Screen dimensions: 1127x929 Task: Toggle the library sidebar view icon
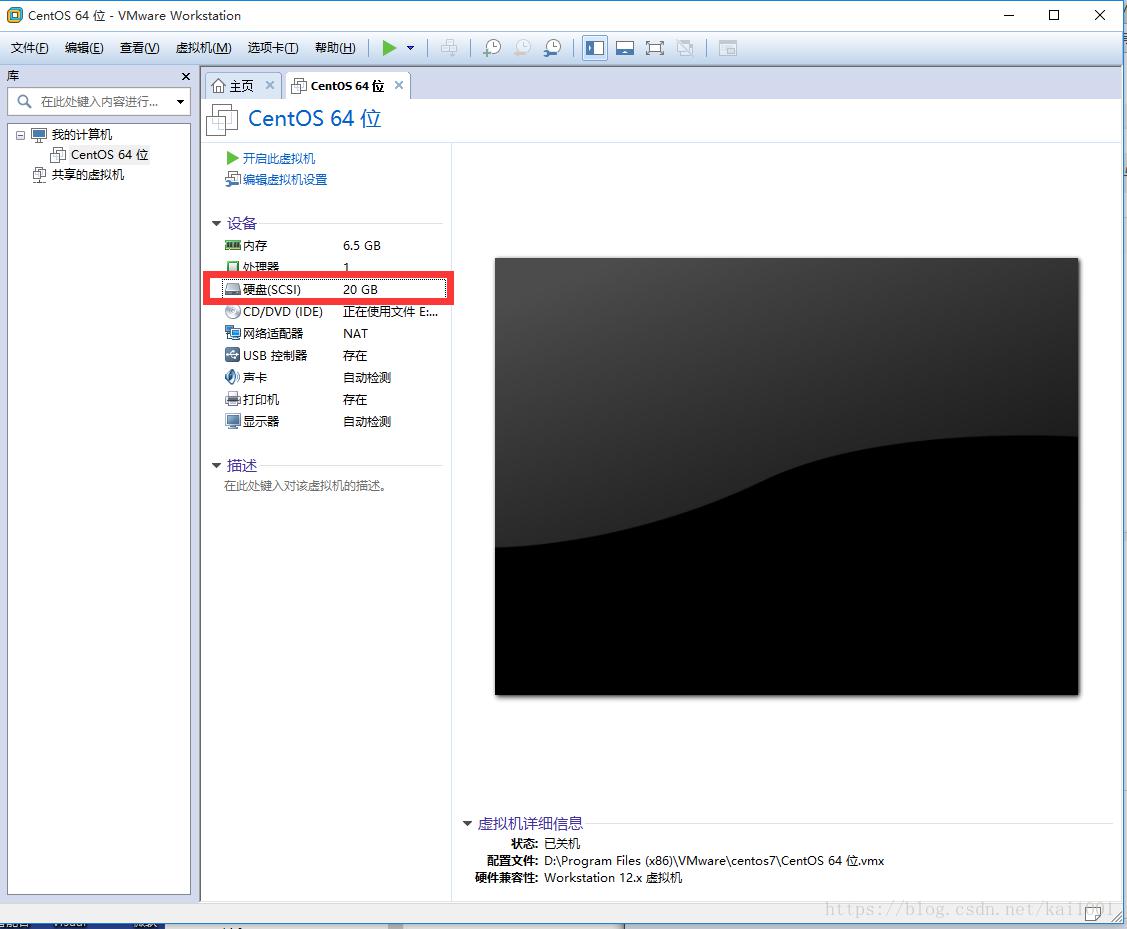tap(594, 48)
